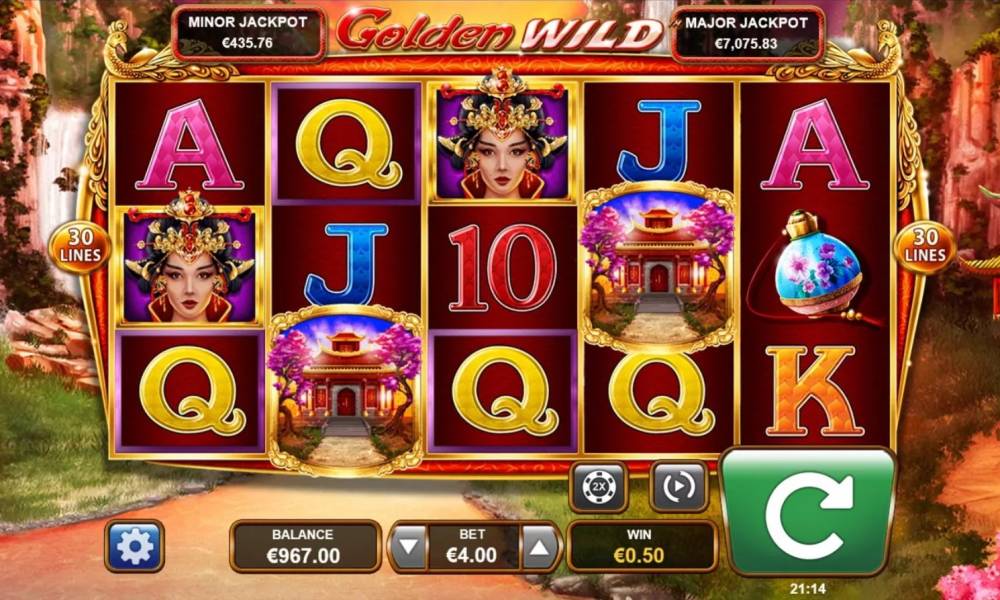Click the right 30 Lines badge

[x=924, y=247]
